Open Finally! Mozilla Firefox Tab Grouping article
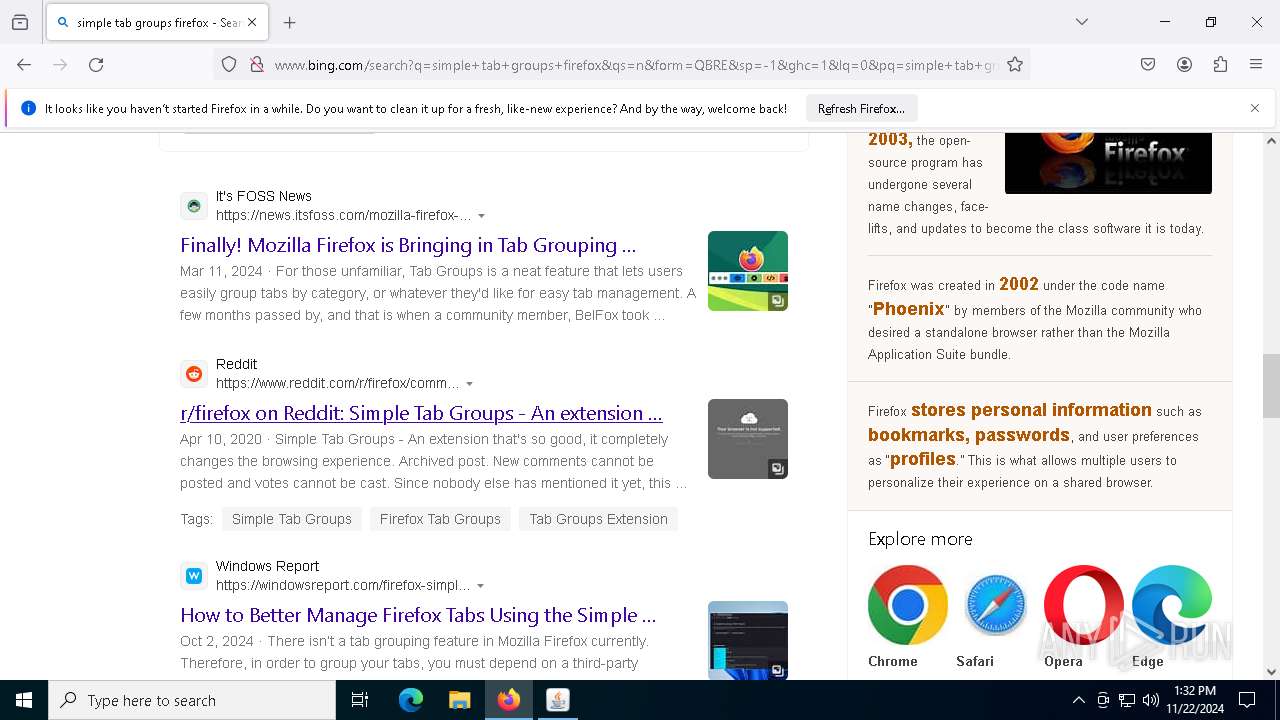This screenshot has width=1280, height=720. [408, 245]
